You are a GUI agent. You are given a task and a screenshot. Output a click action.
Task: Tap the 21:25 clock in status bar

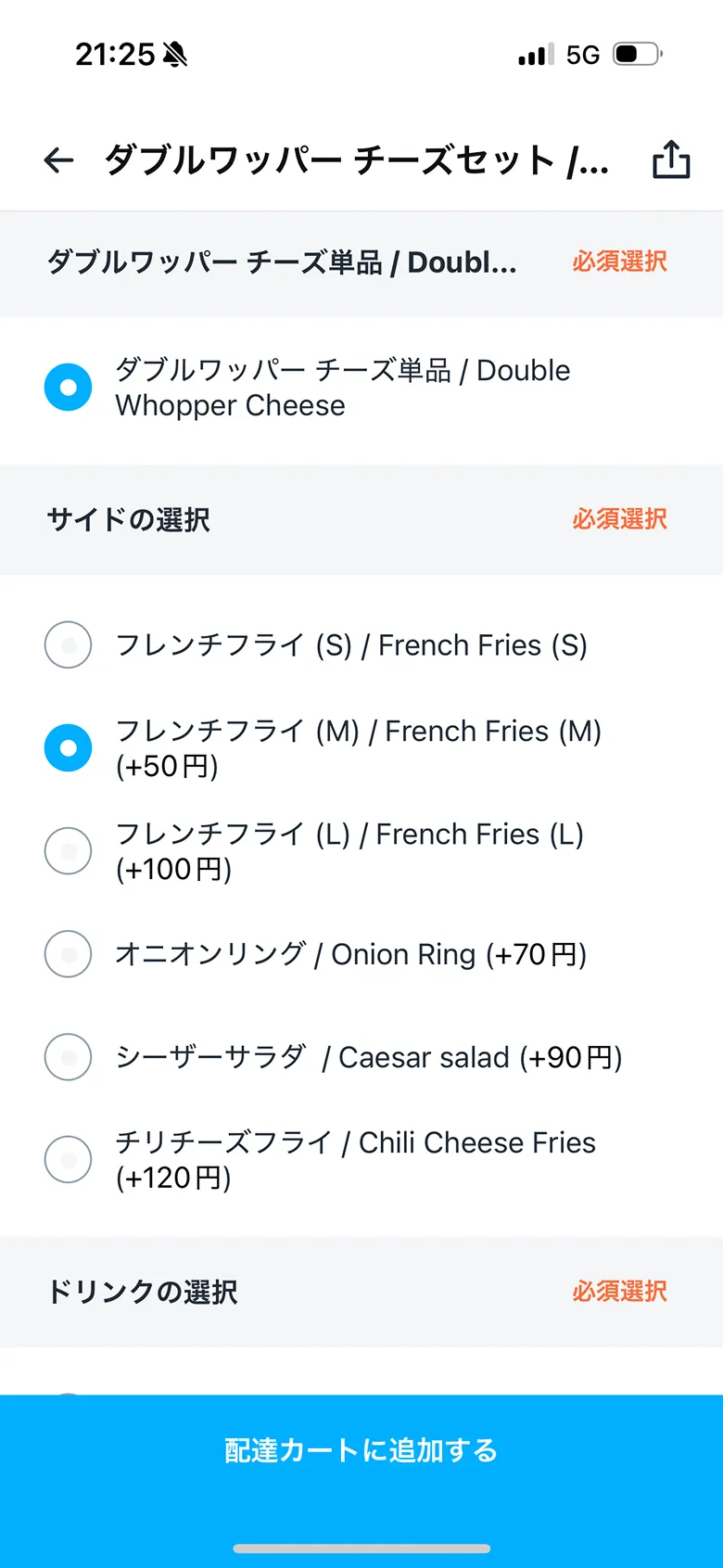coord(115,55)
